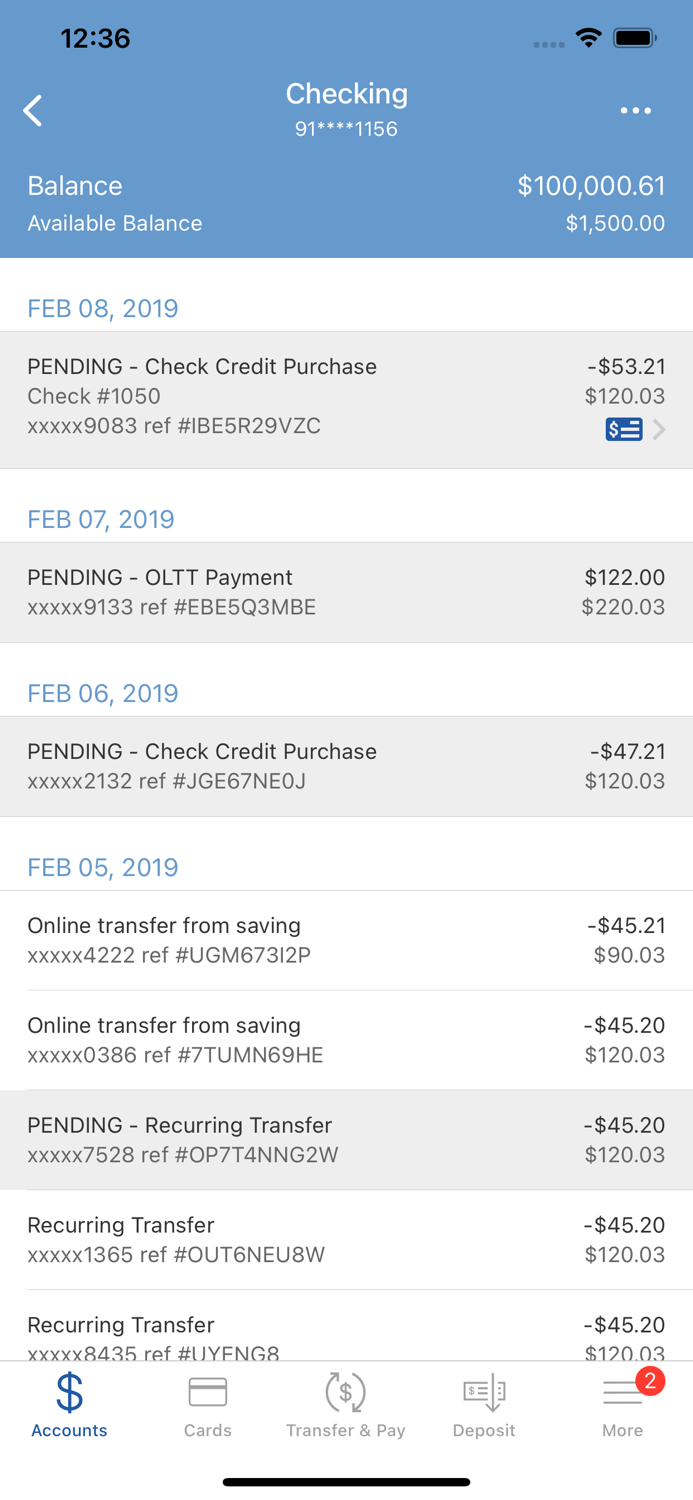Select the Wi-Fi indicator in the status bar
The width and height of the screenshot is (693, 1500).
(588, 38)
